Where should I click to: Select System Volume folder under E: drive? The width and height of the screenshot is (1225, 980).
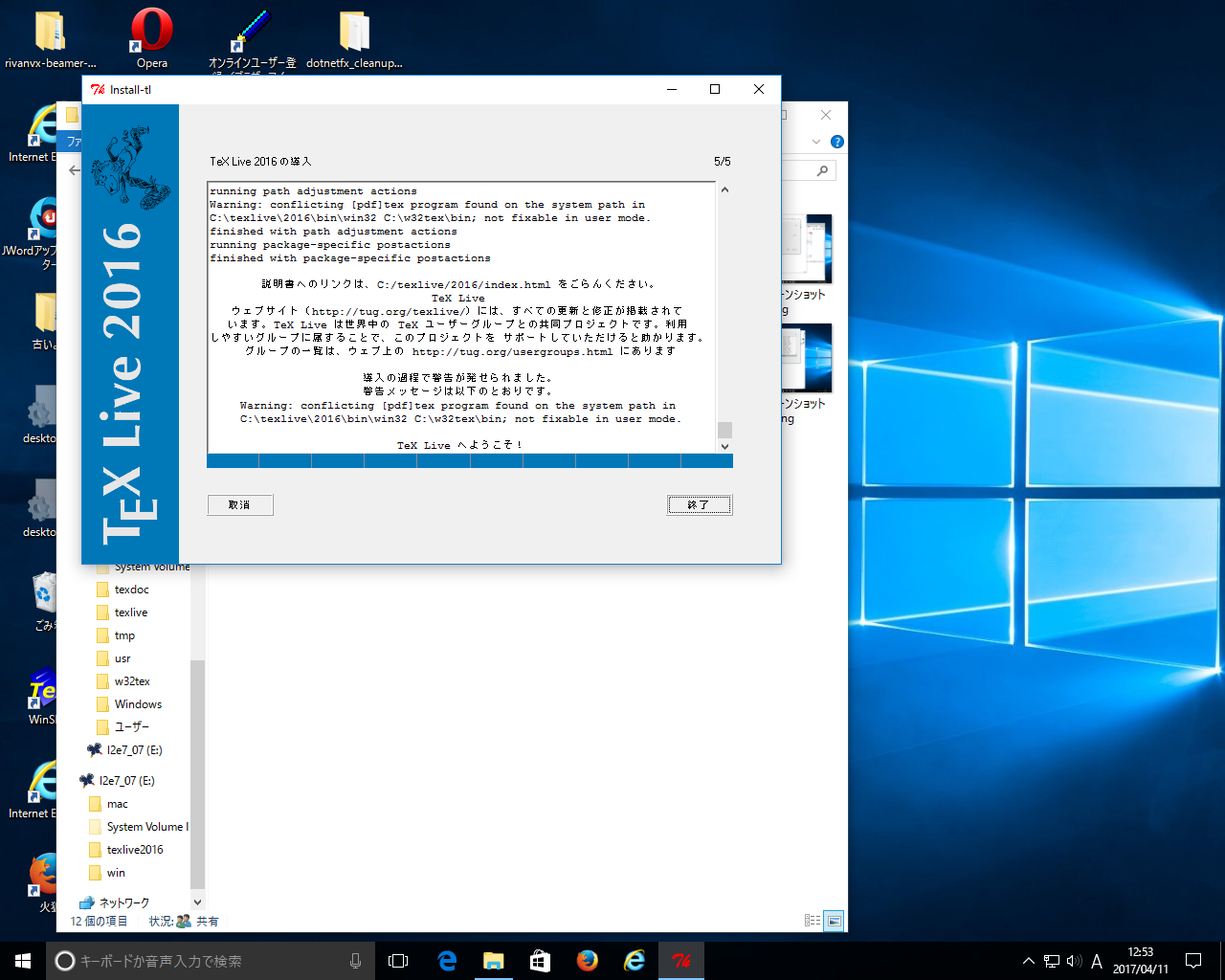click(147, 827)
